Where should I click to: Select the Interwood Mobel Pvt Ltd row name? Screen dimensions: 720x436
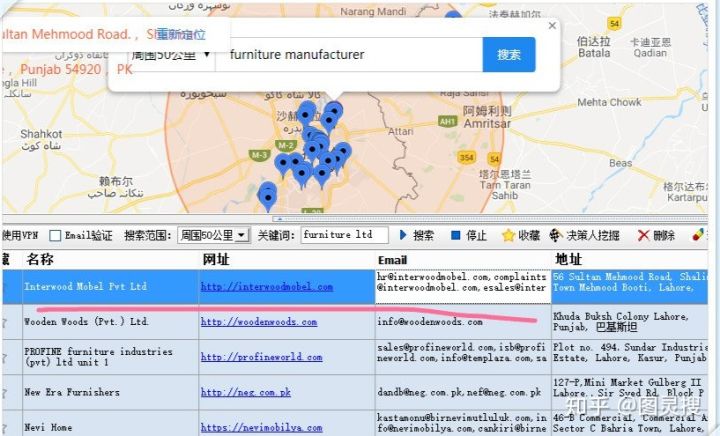coord(86,287)
